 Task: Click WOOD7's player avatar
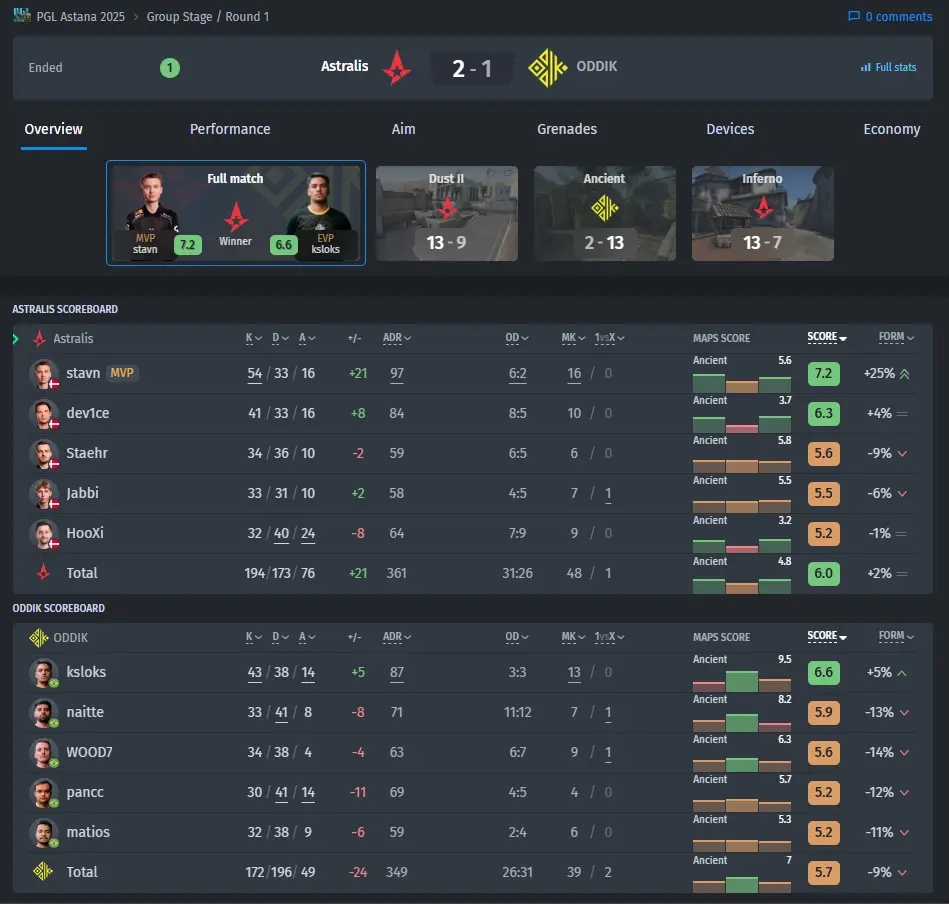tap(44, 752)
